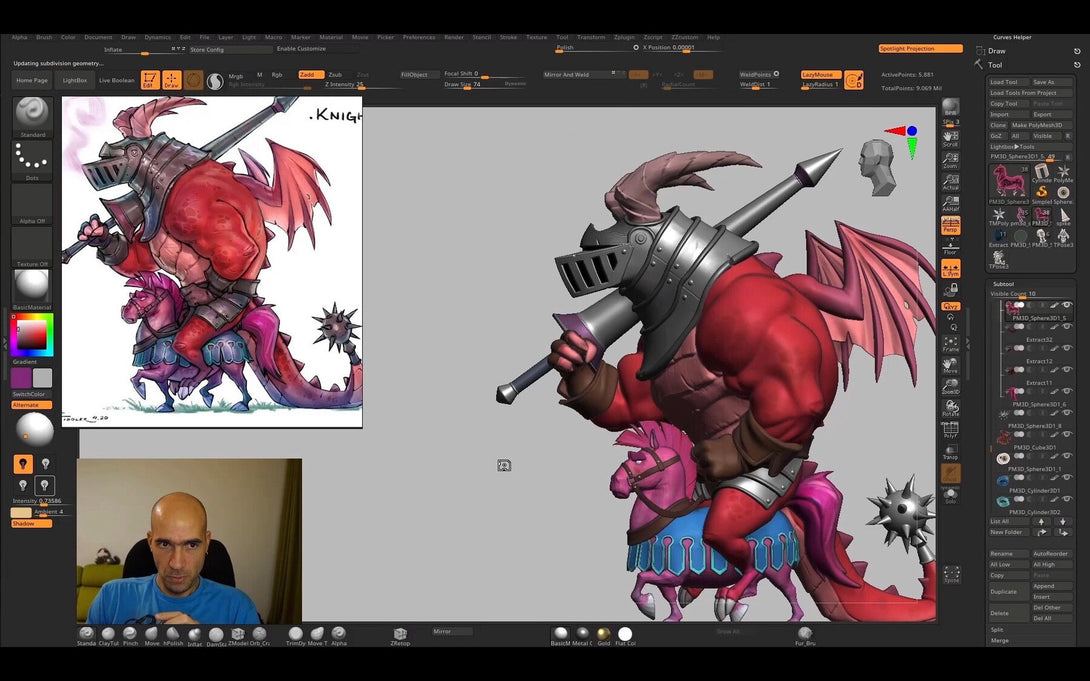Select the Scroll hand tool
The height and width of the screenshot is (681, 1090).
950,139
